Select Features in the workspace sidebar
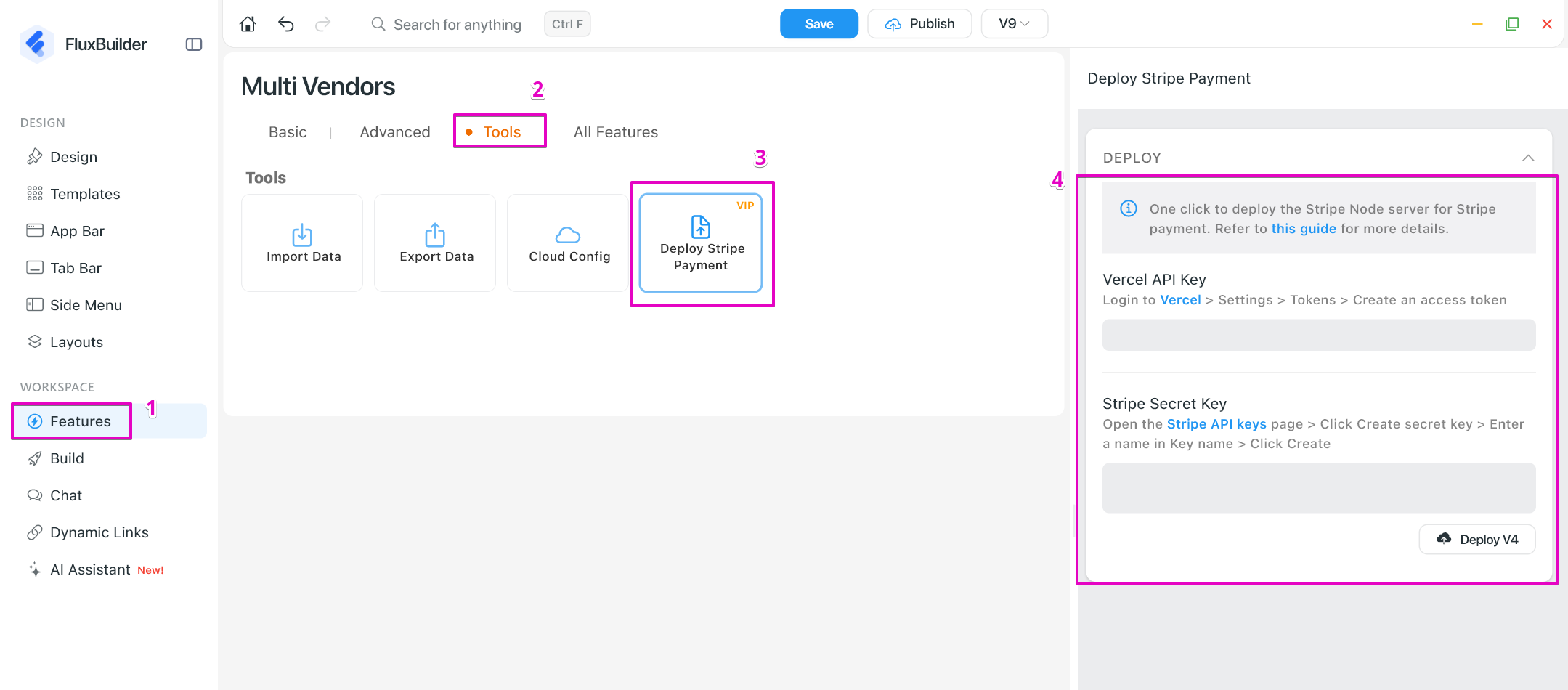1568x690 pixels. point(109,421)
